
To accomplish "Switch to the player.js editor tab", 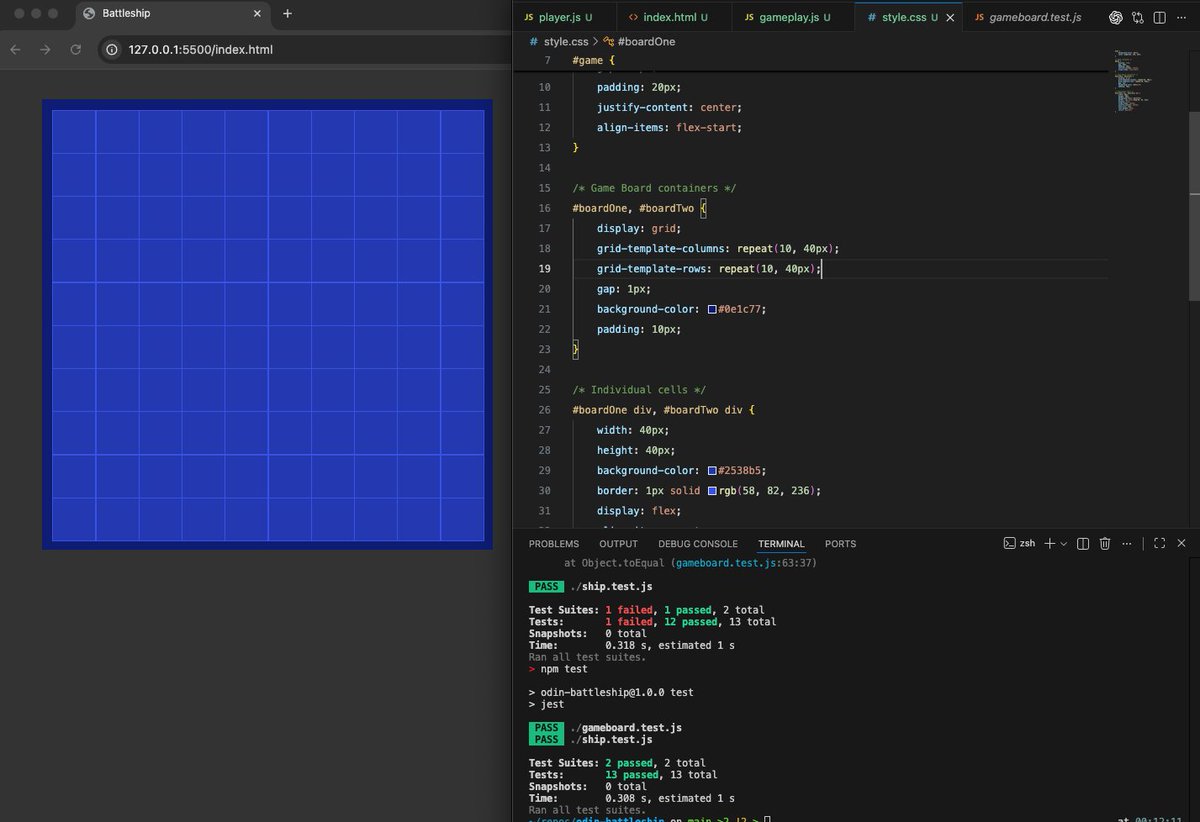I will point(563,18).
